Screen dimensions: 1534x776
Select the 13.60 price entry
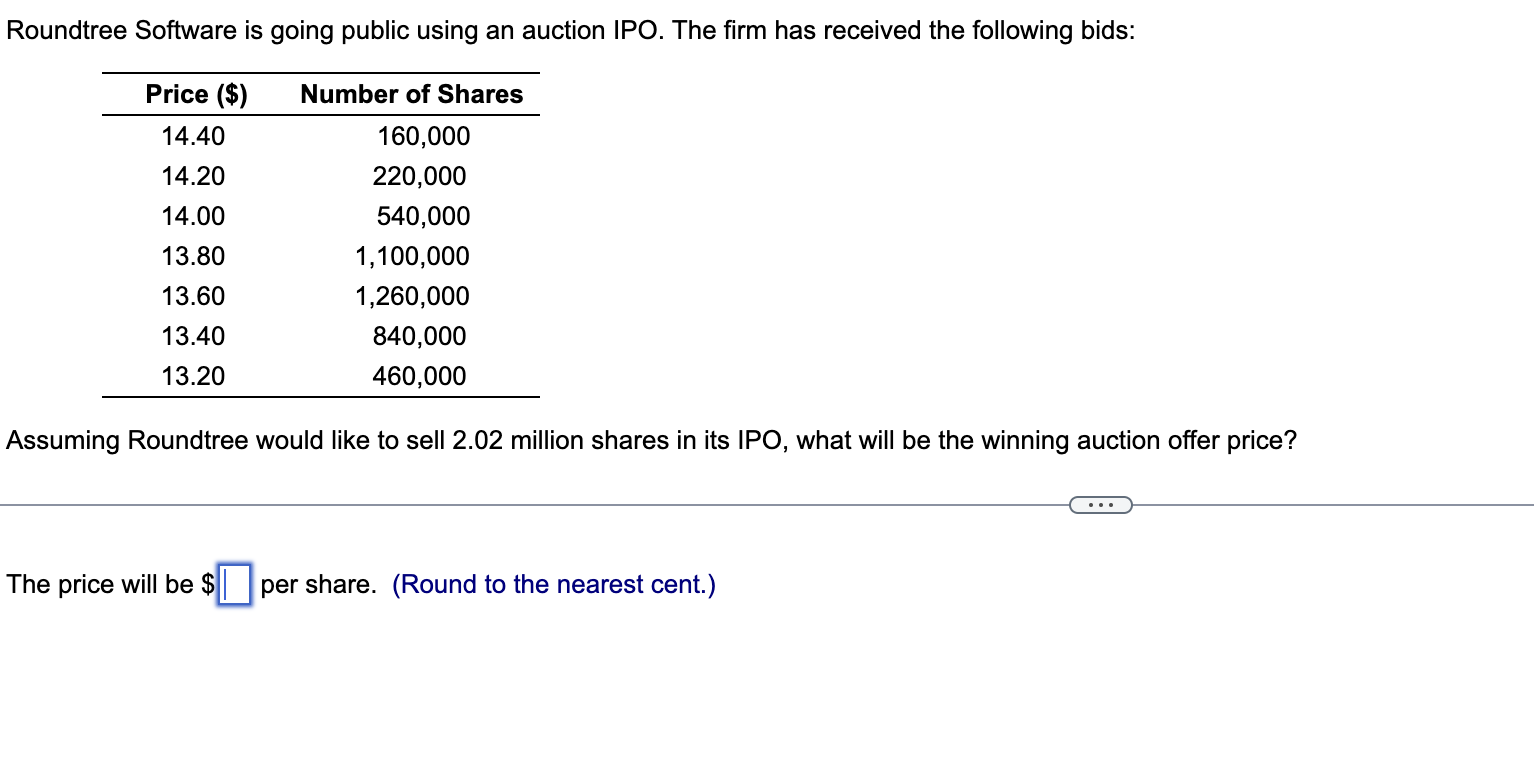point(194,296)
